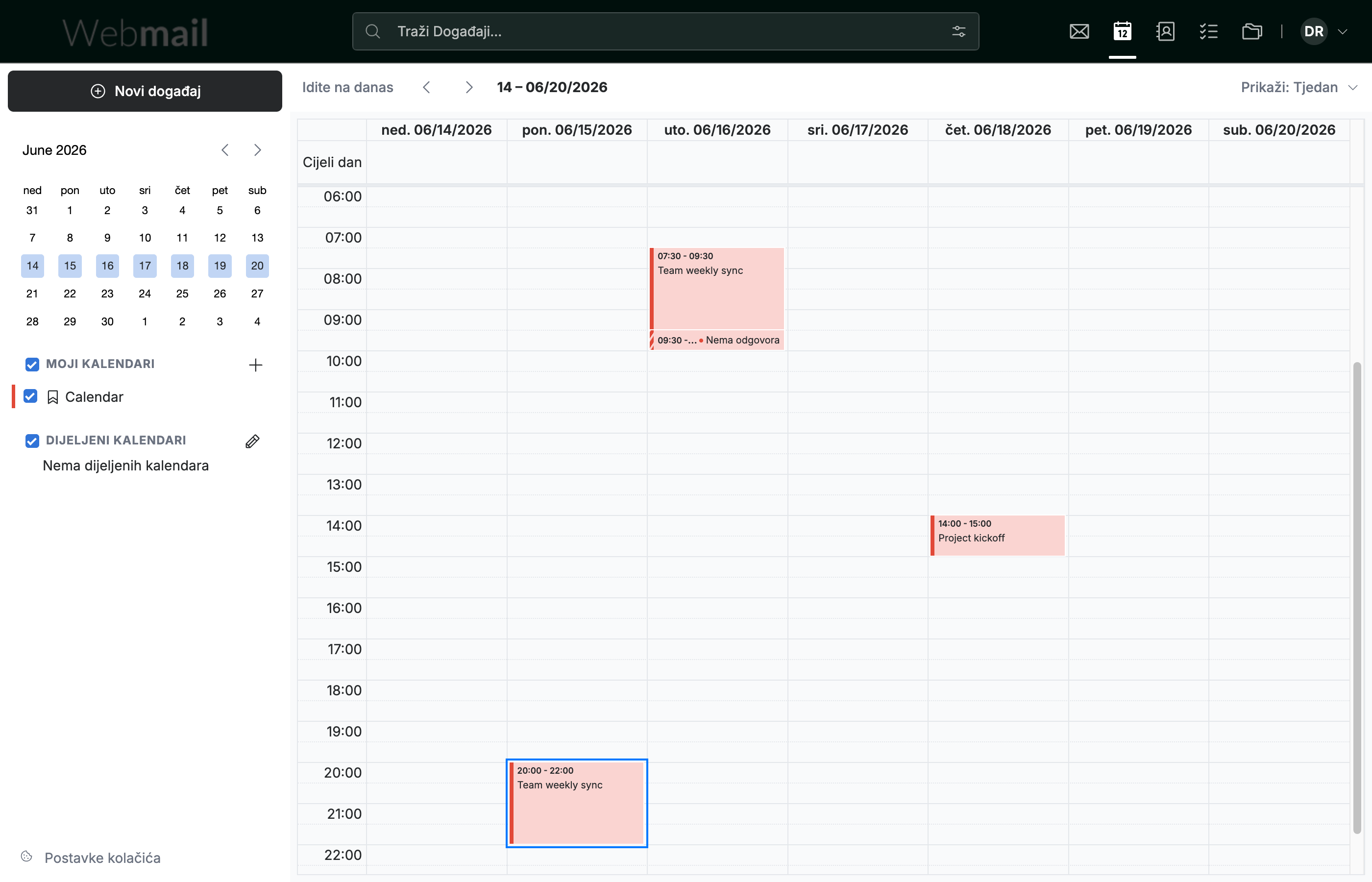
Task: Select June 26 in mini calendar
Action: point(220,294)
